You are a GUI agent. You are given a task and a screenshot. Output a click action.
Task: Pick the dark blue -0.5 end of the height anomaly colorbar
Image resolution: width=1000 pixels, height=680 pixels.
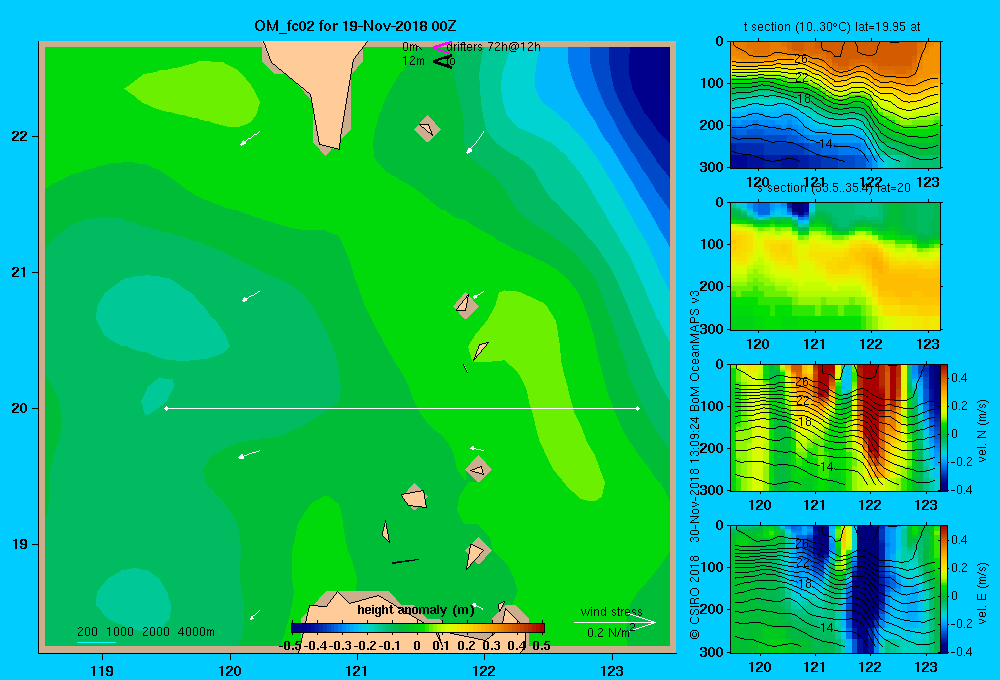point(296,628)
